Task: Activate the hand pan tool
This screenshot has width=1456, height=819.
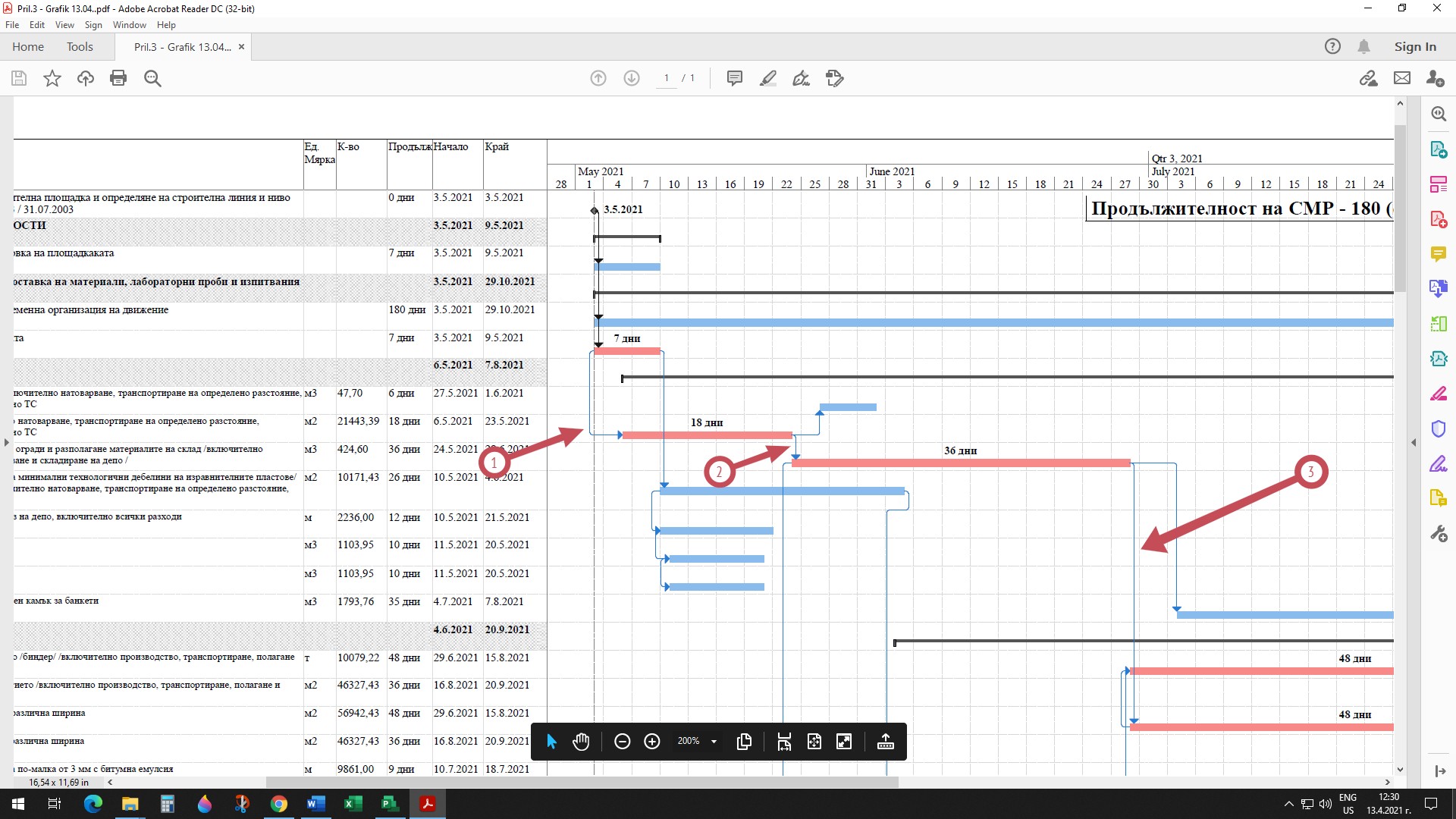Action: coord(581,742)
